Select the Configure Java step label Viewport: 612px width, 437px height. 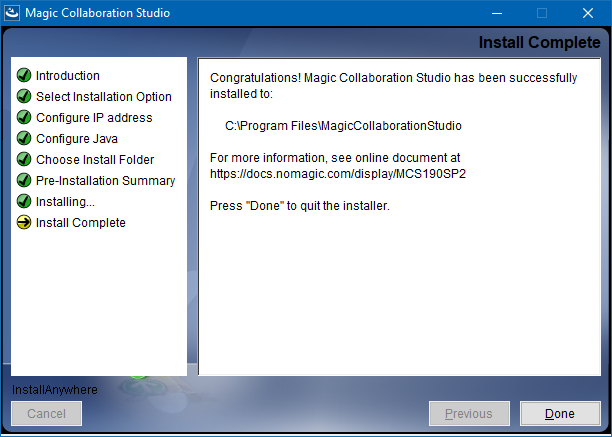point(77,139)
